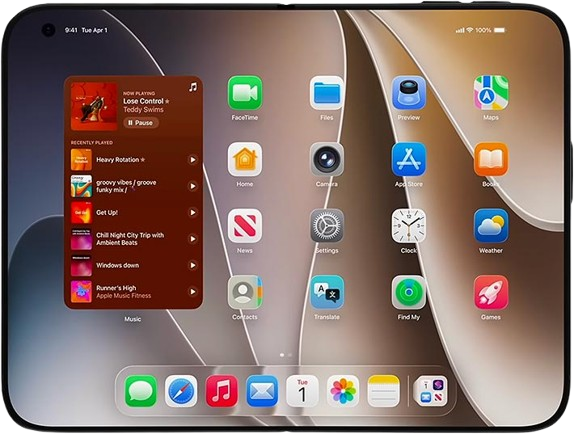Pause the Lose Control song

click(141, 123)
